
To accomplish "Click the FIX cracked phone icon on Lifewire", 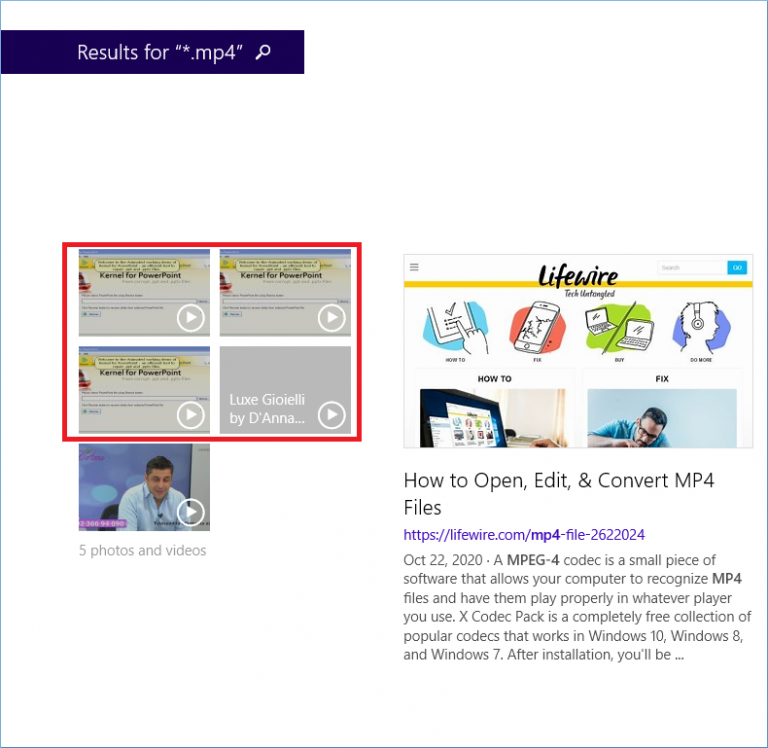I will [x=537, y=328].
